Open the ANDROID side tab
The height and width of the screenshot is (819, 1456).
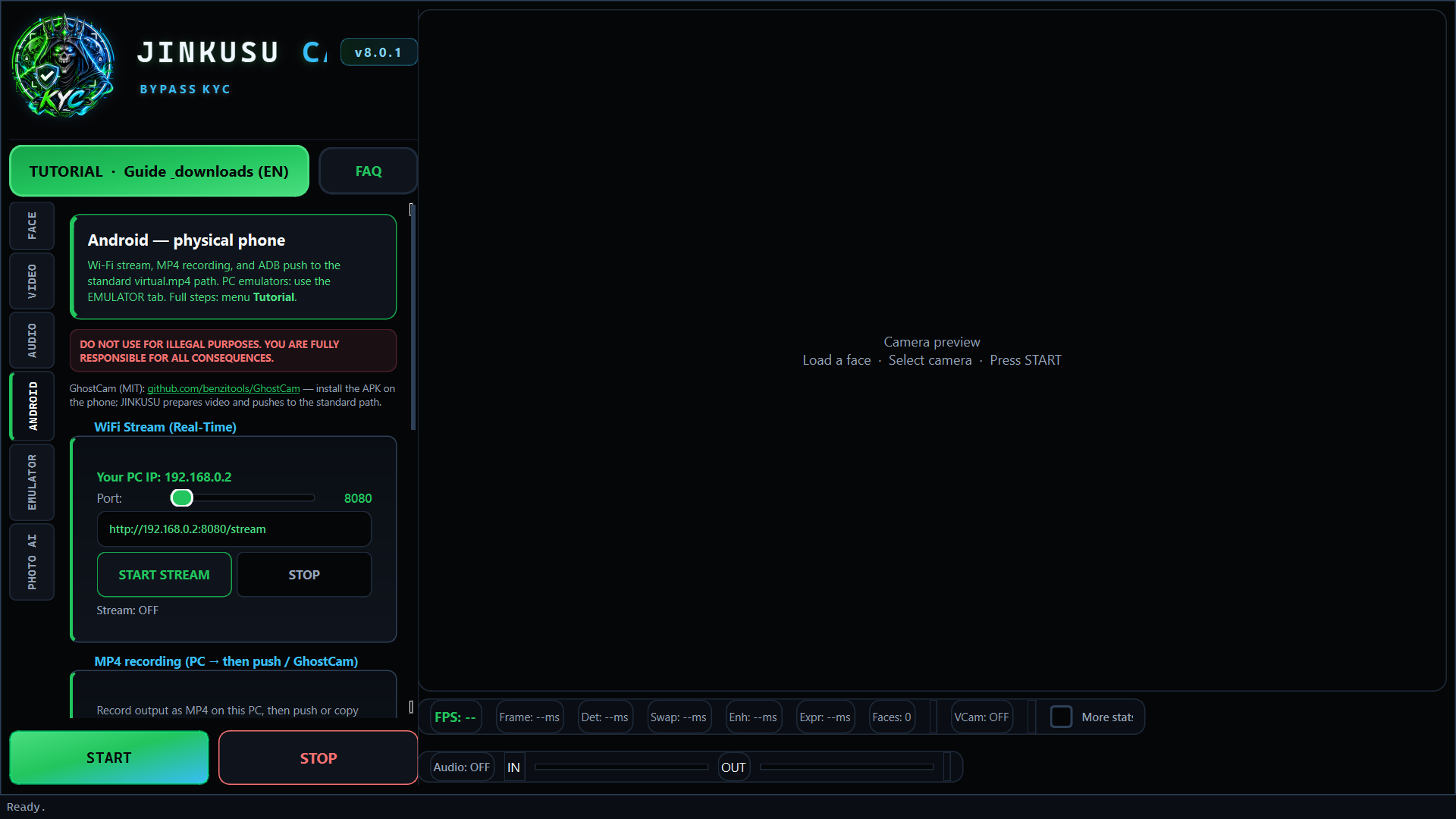pos(32,406)
